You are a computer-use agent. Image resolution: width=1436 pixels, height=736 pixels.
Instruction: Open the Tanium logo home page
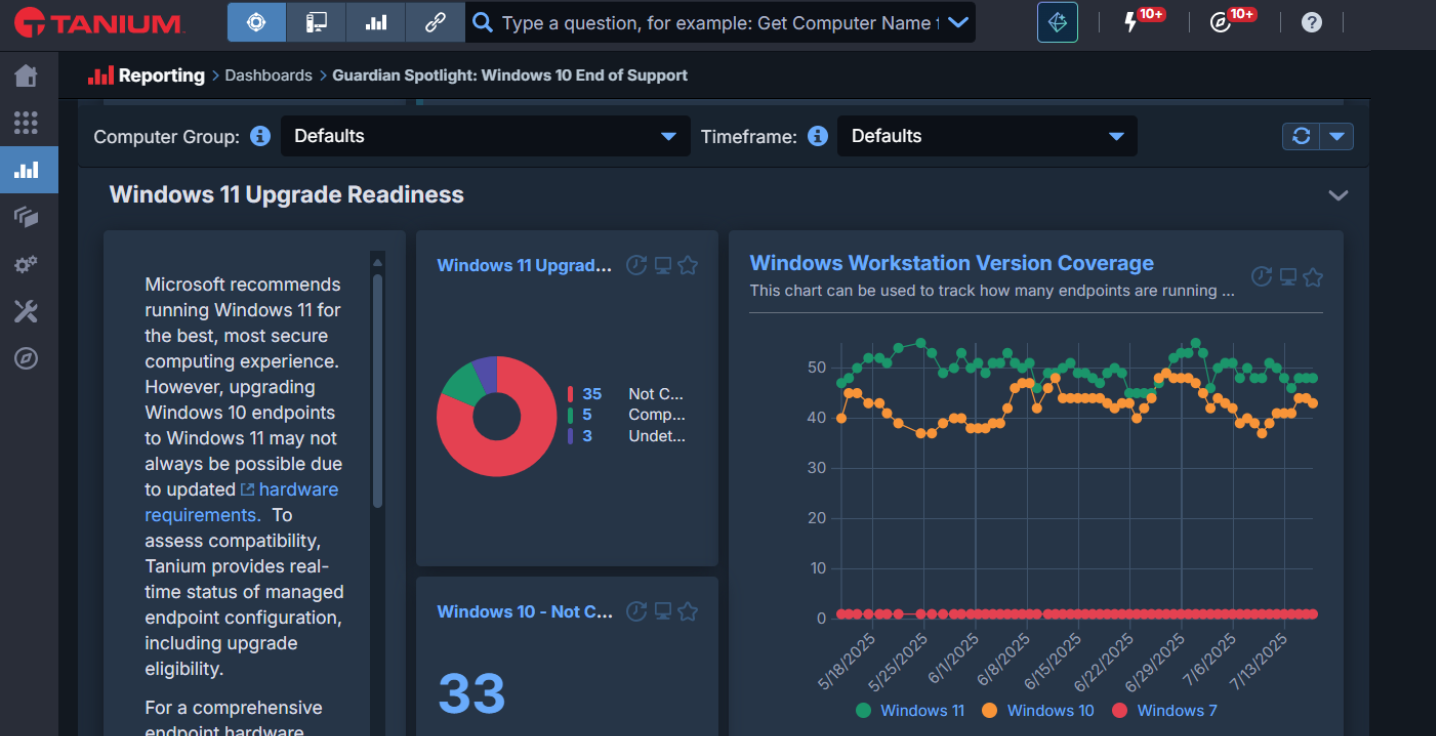(x=98, y=22)
